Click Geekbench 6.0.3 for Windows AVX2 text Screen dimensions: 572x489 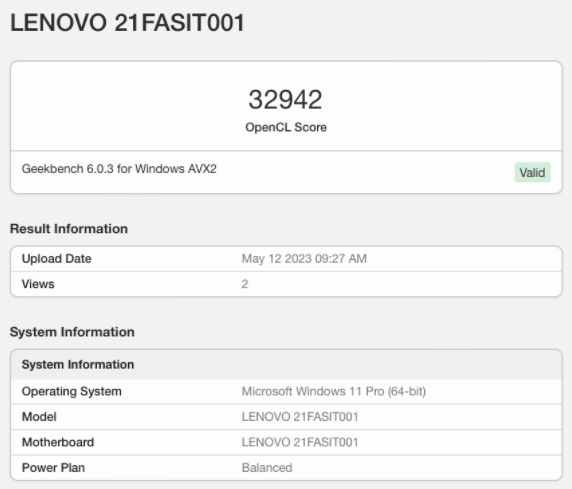tap(119, 169)
